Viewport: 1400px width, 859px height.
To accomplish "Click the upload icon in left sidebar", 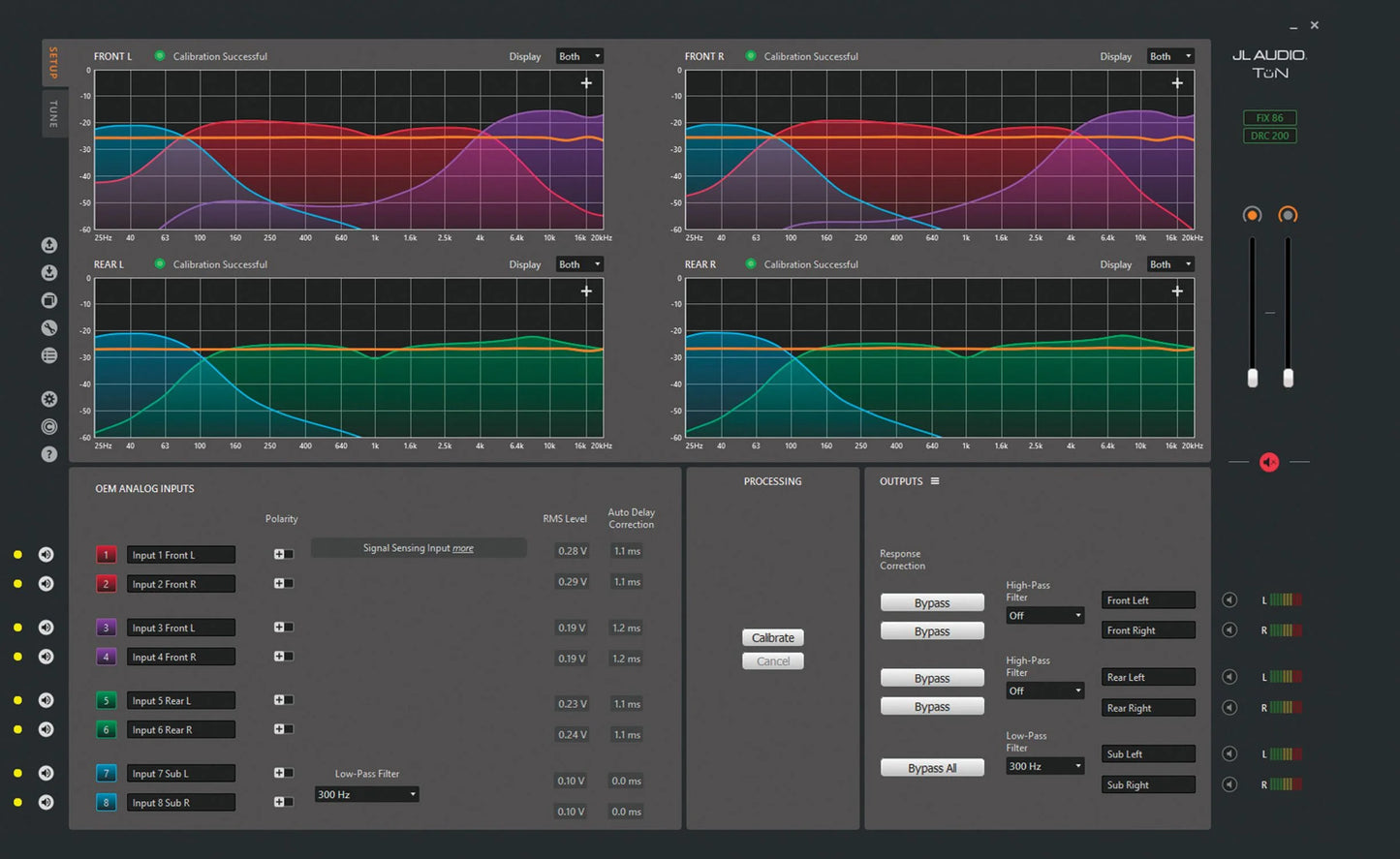I will pos(49,246).
